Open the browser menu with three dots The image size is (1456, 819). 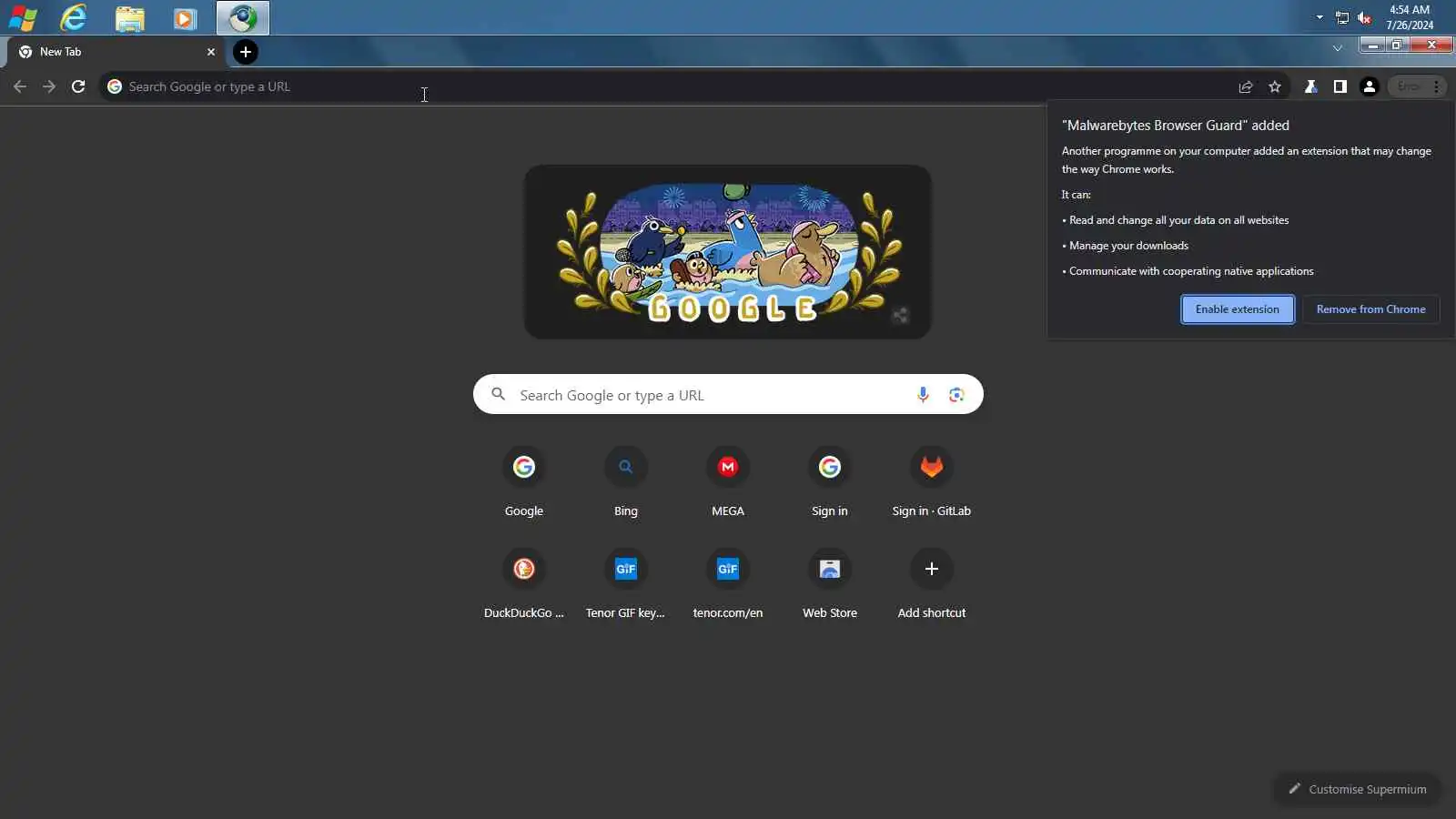click(1437, 86)
